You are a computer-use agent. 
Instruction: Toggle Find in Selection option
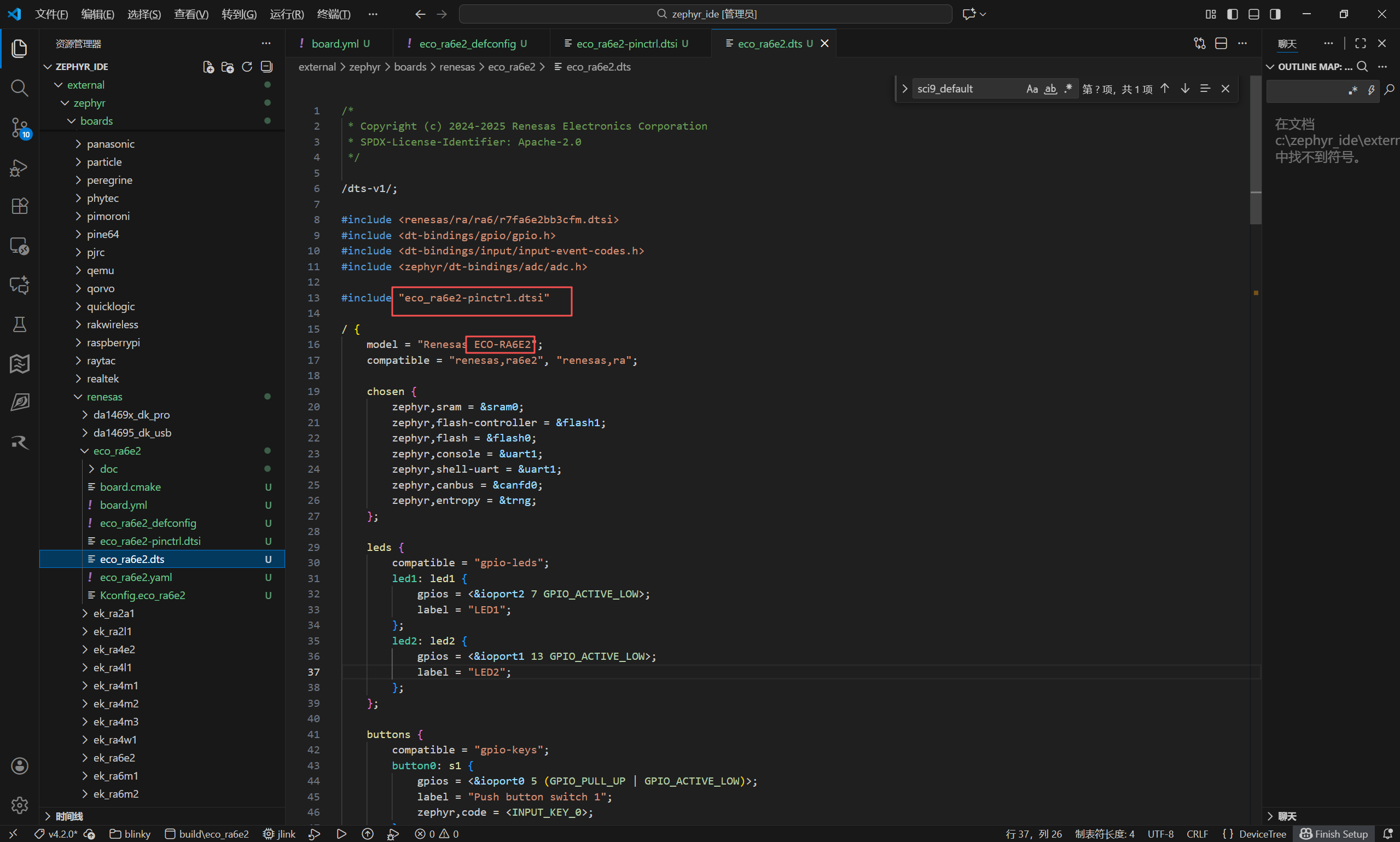(x=1205, y=89)
